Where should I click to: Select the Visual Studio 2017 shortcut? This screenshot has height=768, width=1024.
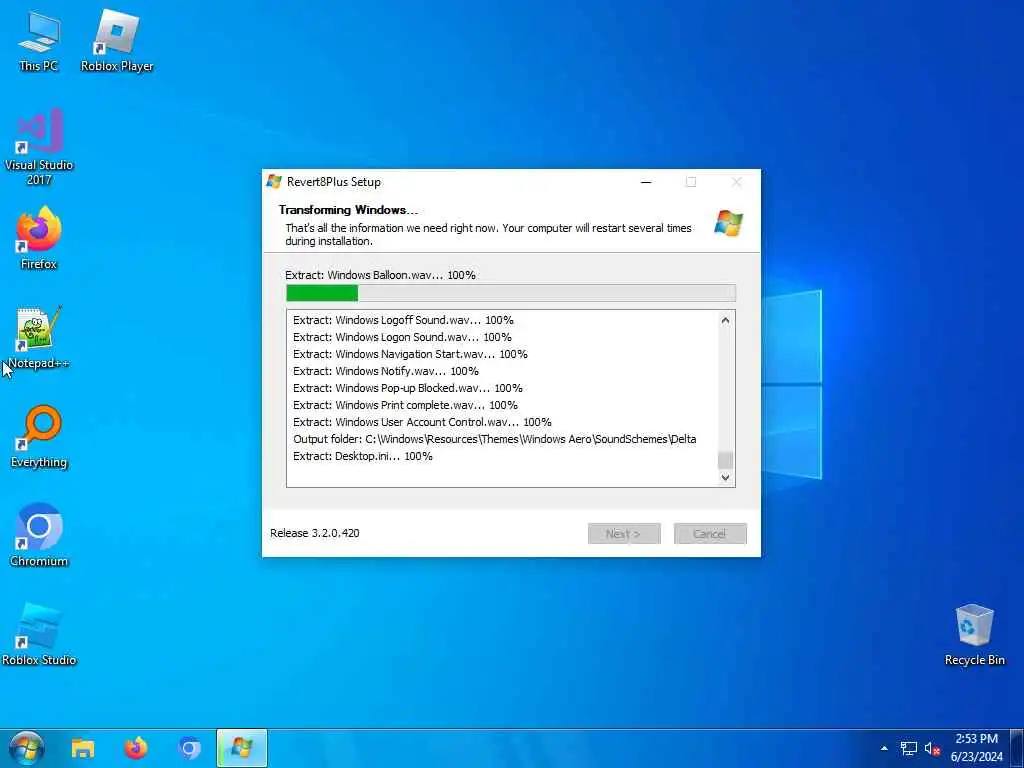[x=39, y=146]
